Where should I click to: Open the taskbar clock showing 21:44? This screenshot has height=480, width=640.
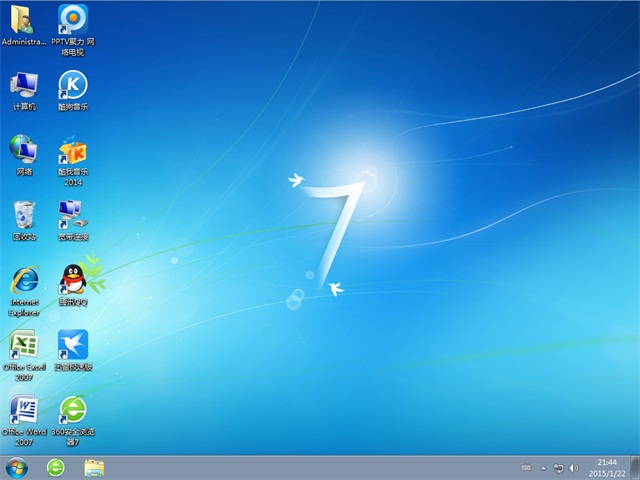[607, 467]
